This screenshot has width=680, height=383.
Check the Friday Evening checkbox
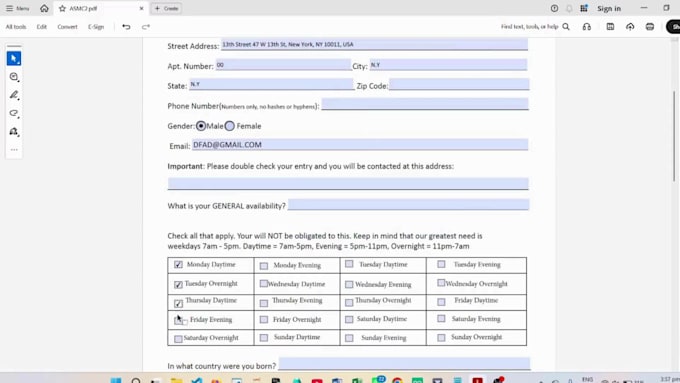(x=179, y=320)
